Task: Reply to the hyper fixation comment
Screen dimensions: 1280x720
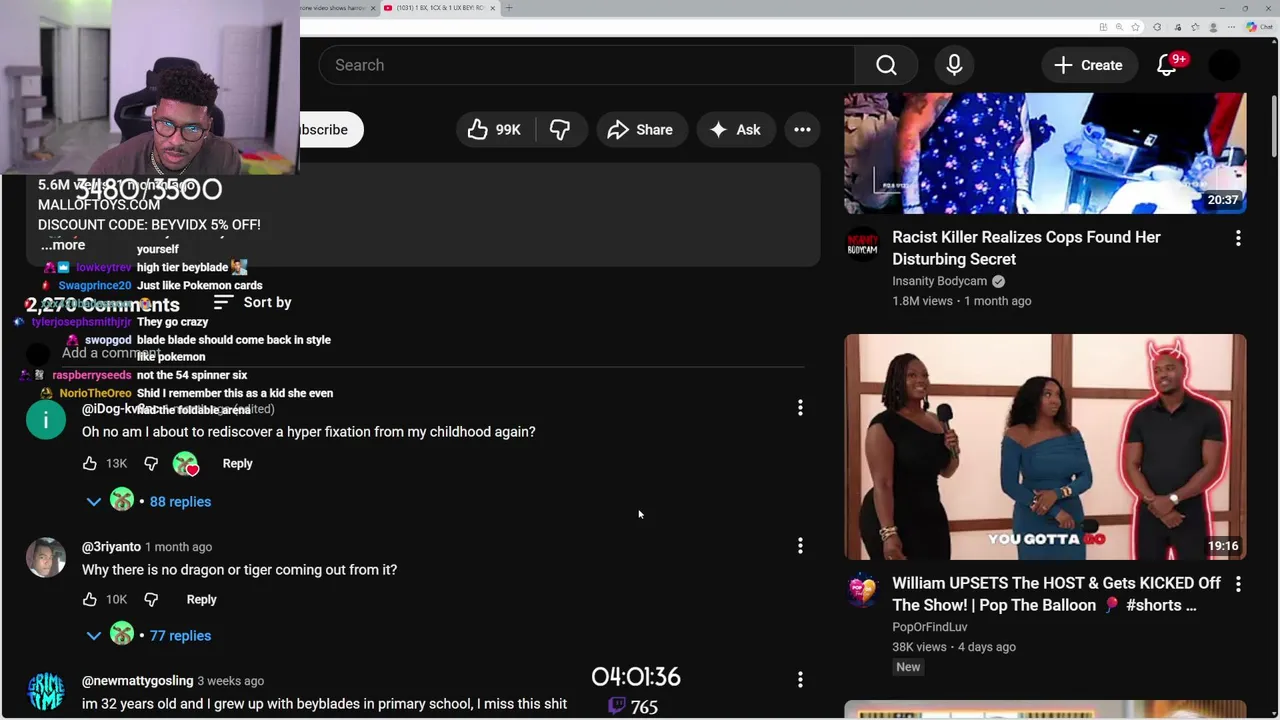Action: click(237, 463)
